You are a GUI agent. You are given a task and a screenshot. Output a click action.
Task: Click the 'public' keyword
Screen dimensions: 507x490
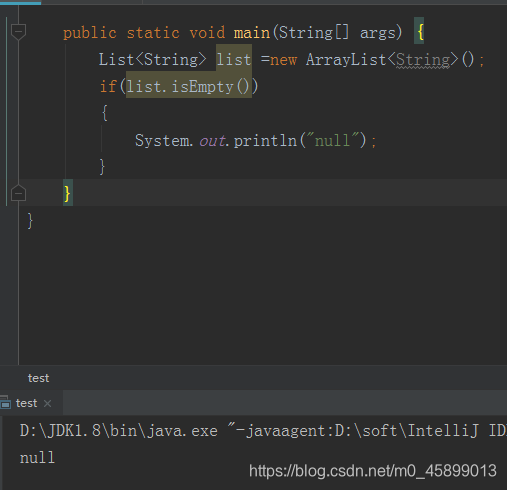click(x=90, y=33)
